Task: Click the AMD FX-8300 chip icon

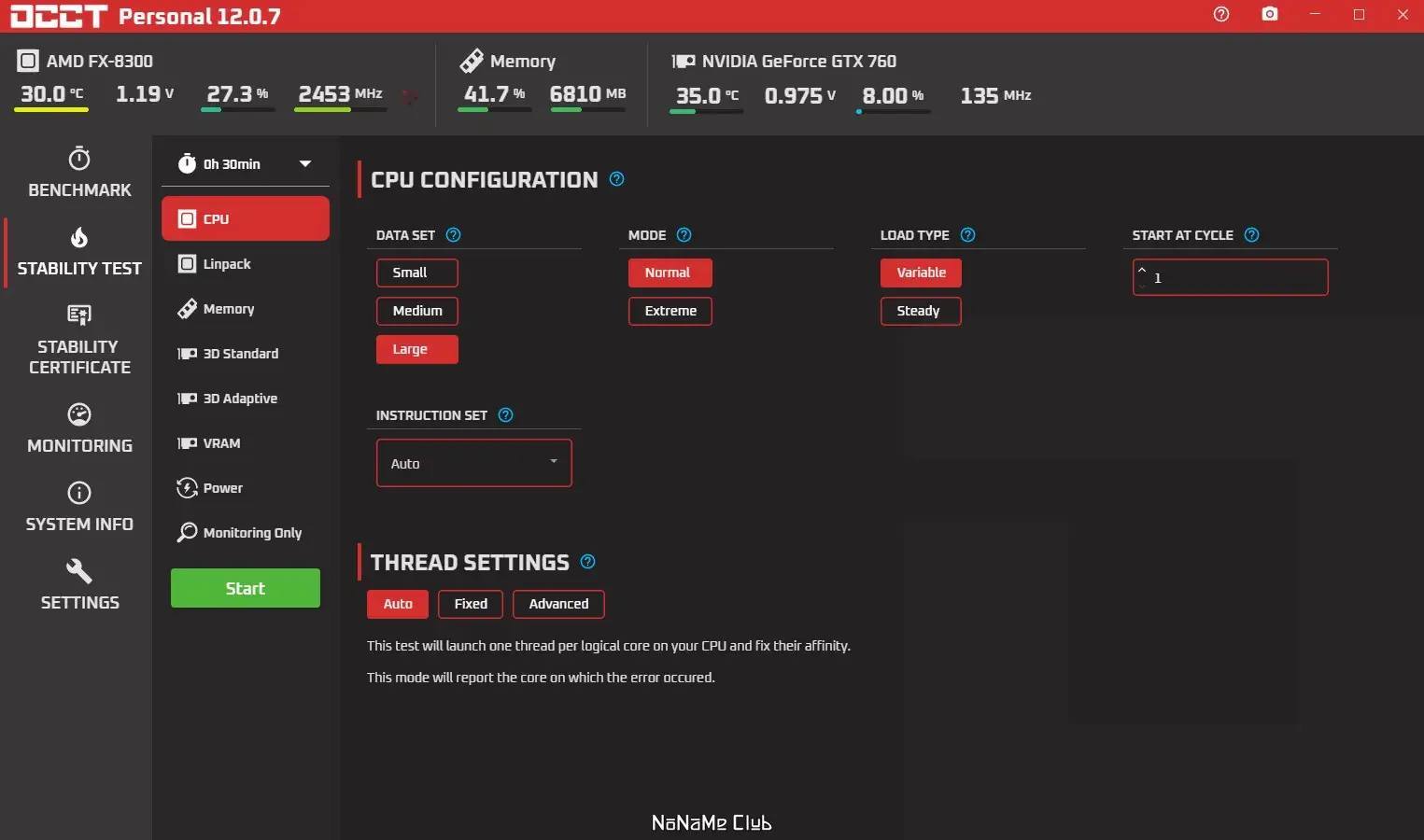Action: coord(28,62)
